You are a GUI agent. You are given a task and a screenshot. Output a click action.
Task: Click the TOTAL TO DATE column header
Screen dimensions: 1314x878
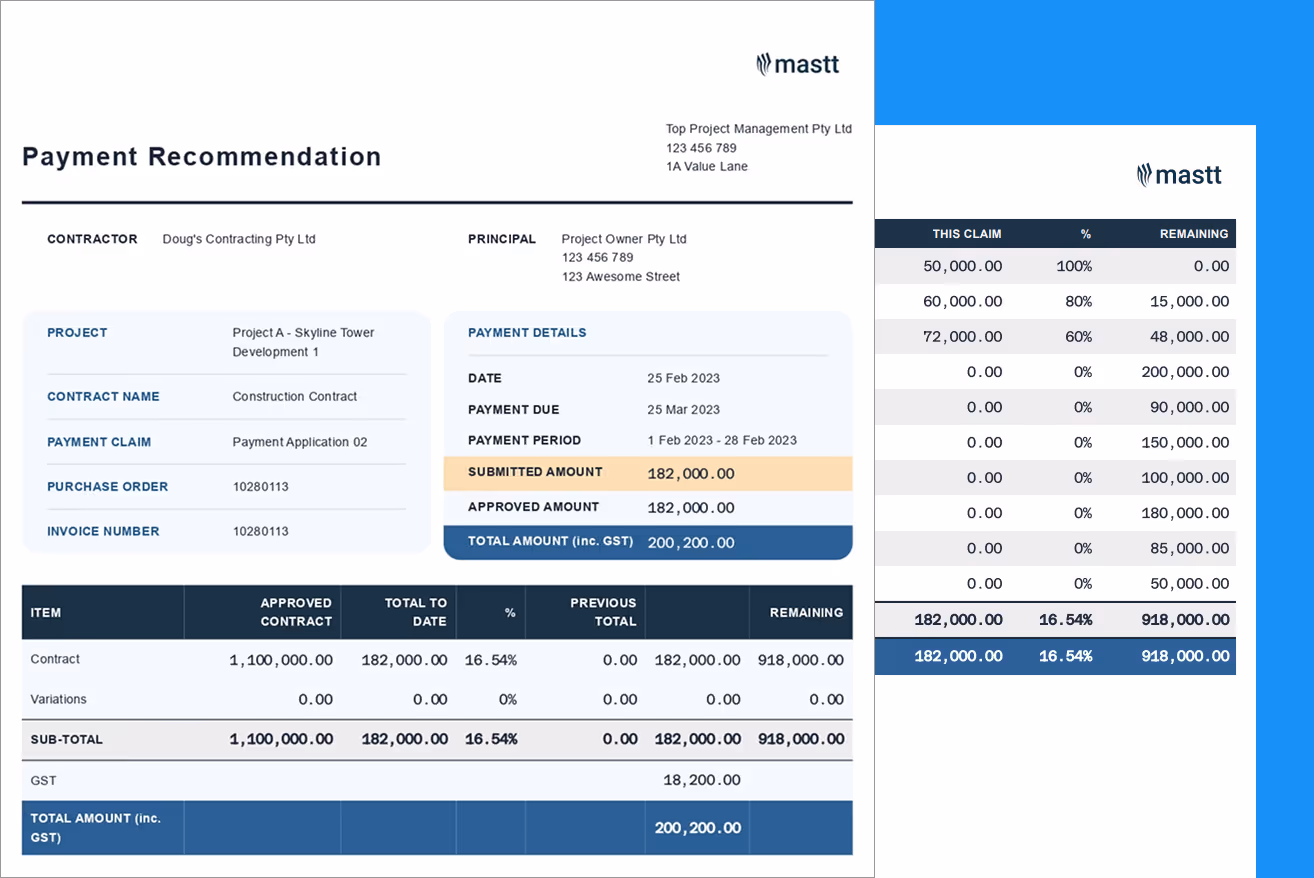(x=416, y=612)
